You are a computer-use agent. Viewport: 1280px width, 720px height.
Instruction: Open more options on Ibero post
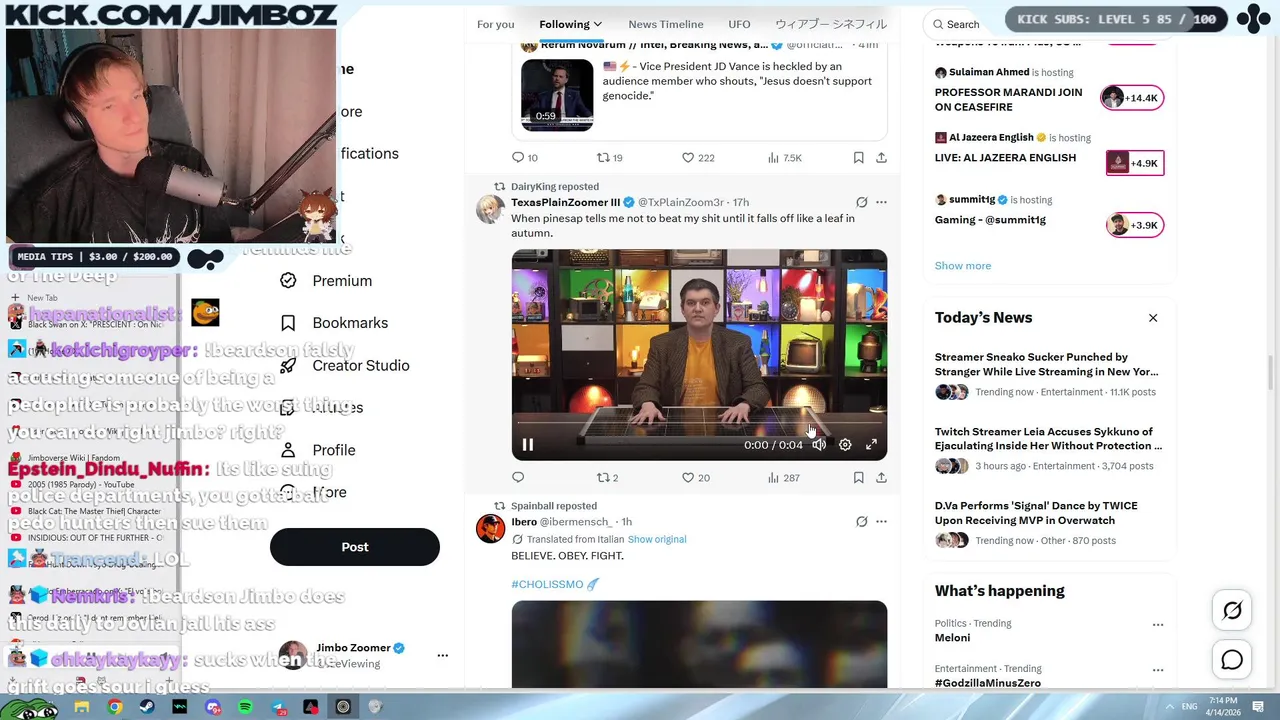[x=881, y=522]
